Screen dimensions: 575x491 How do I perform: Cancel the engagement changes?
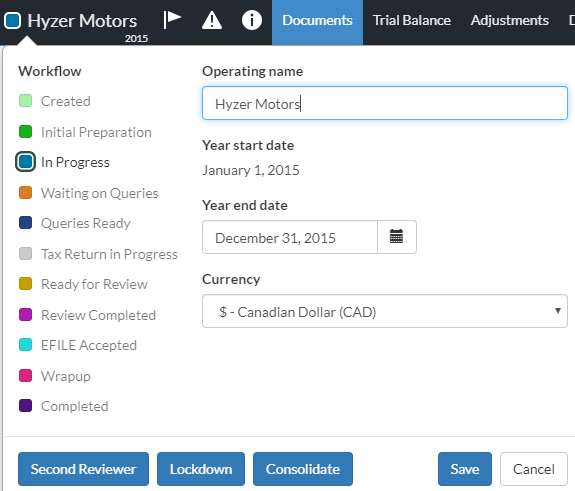point(534,469)
